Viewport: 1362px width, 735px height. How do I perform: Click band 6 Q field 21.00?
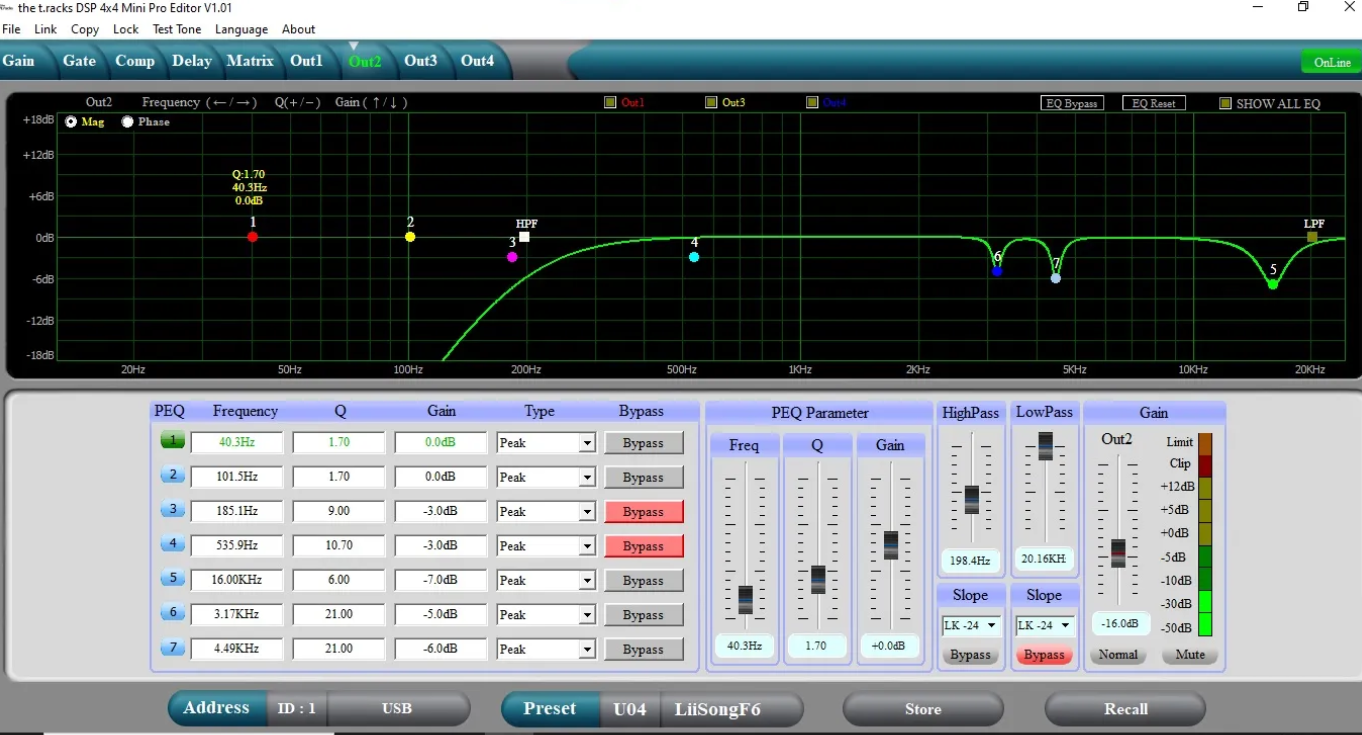click(x=338, y=615)
